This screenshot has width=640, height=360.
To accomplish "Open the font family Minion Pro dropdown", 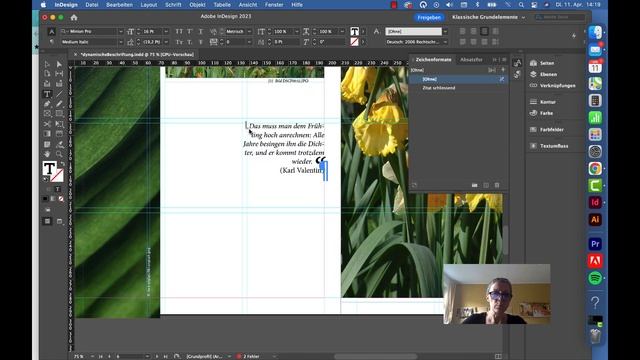I will coord(121,31).
